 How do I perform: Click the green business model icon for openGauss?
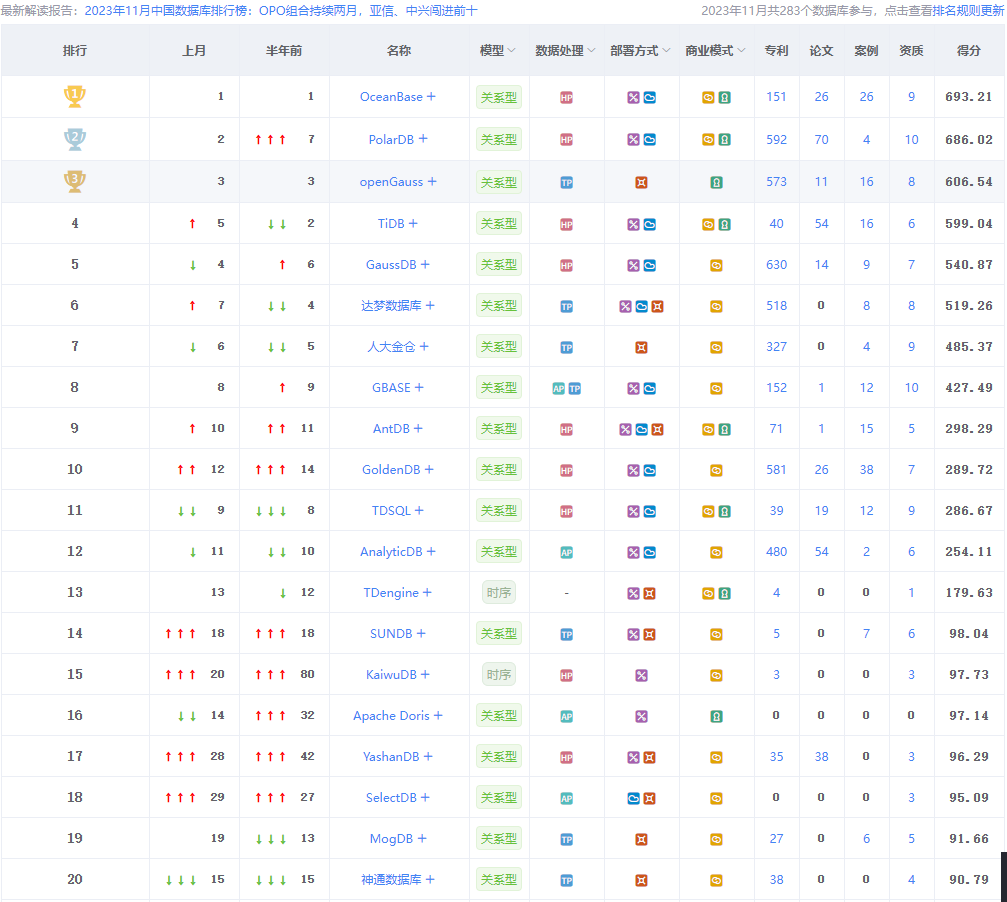pyautogui.click(x=716, y=182)
